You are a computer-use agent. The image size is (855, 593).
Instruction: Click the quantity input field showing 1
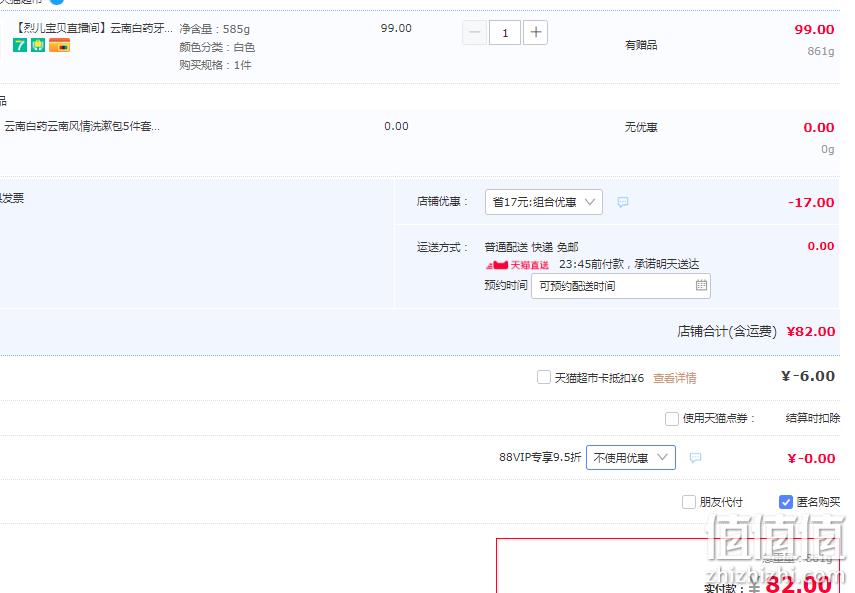tap(505, 33)
